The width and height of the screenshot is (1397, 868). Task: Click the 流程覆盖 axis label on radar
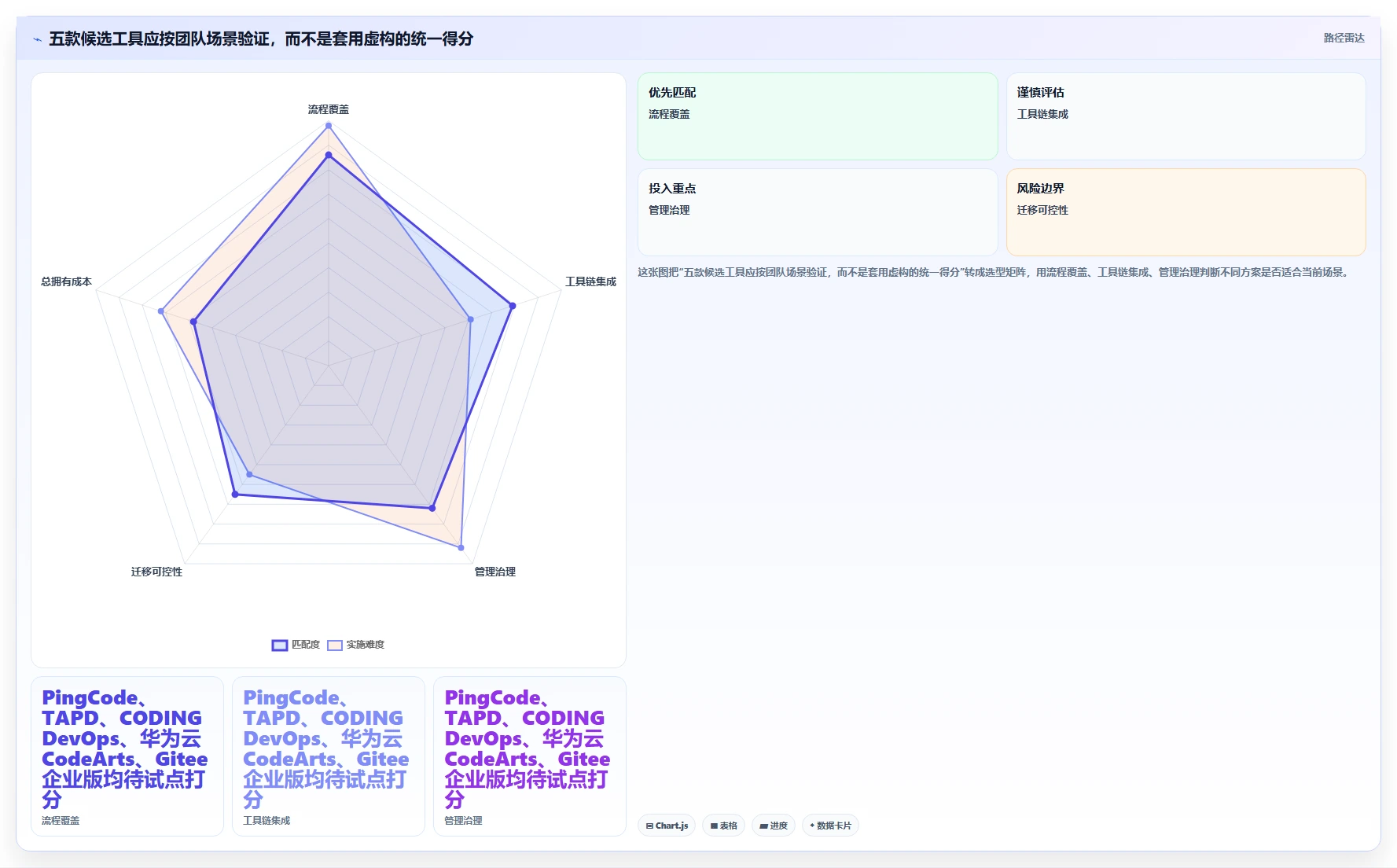pos(329,109)
